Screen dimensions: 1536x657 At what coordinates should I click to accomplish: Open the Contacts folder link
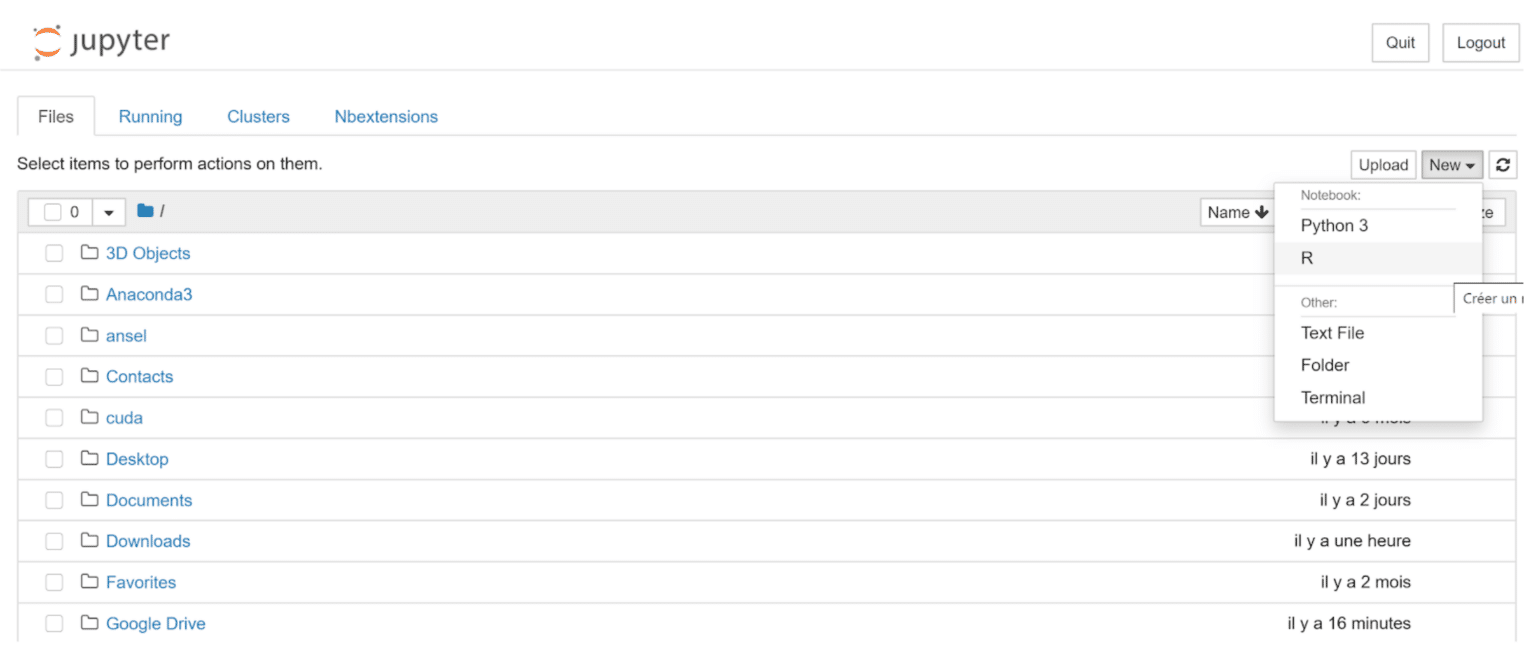coord(139,376)
